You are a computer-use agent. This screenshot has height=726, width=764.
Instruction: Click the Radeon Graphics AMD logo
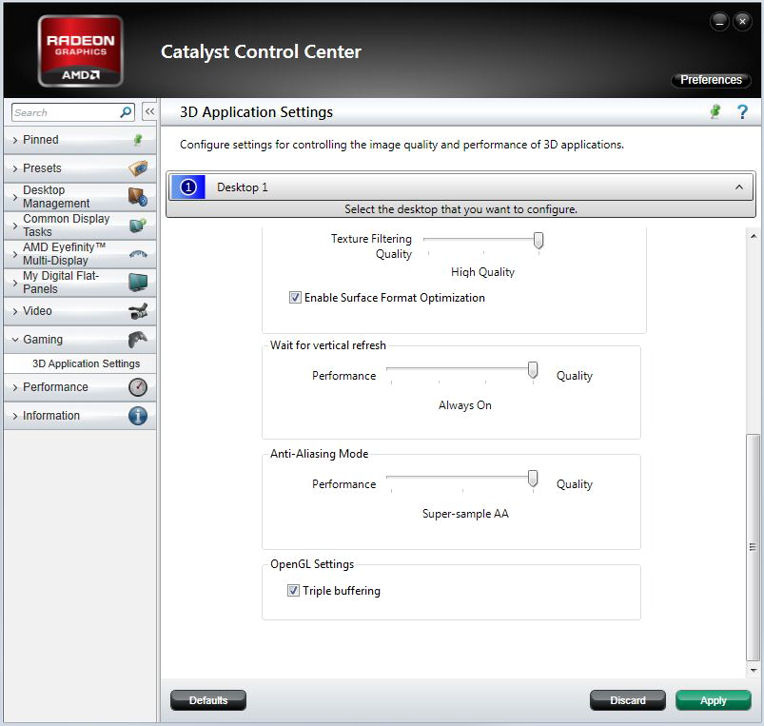click(80, 51)
